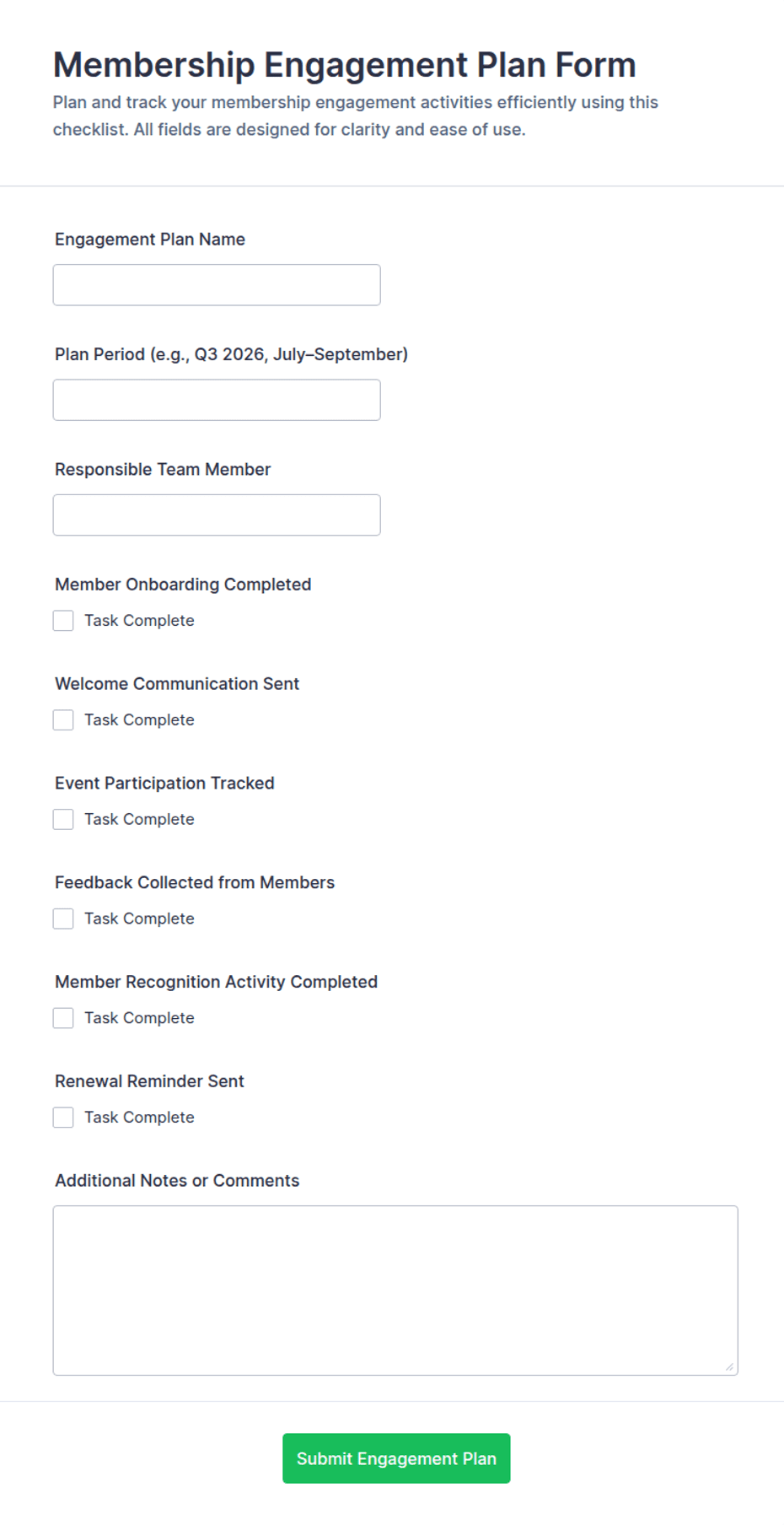This screenshot has width=784, height=1525.
Task: Tick the Welcome Communication Sent checkbox
Action: coord(63,720)
